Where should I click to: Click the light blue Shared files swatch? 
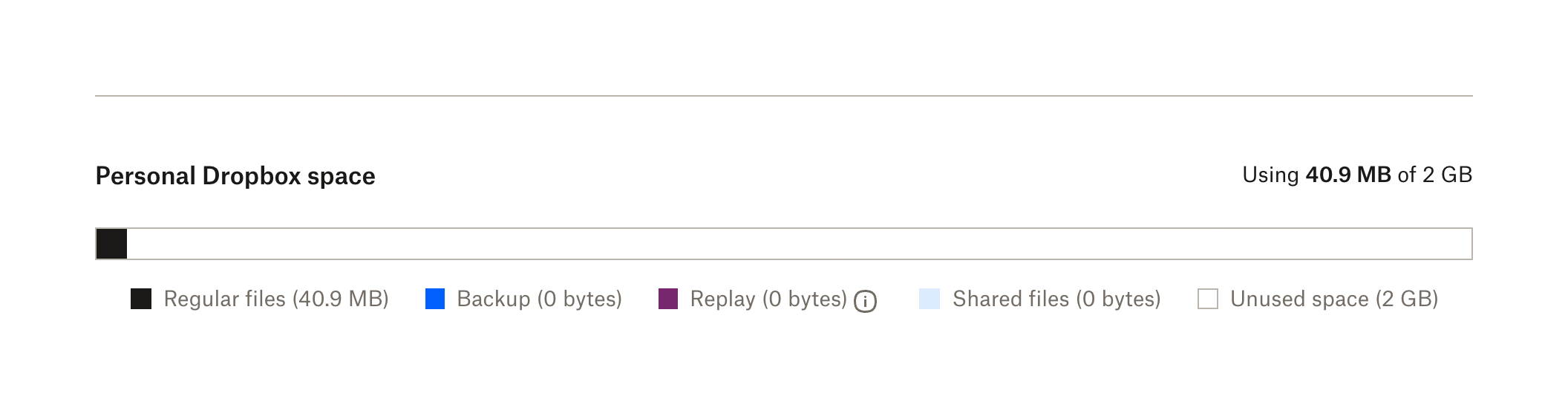pos(930,299)
